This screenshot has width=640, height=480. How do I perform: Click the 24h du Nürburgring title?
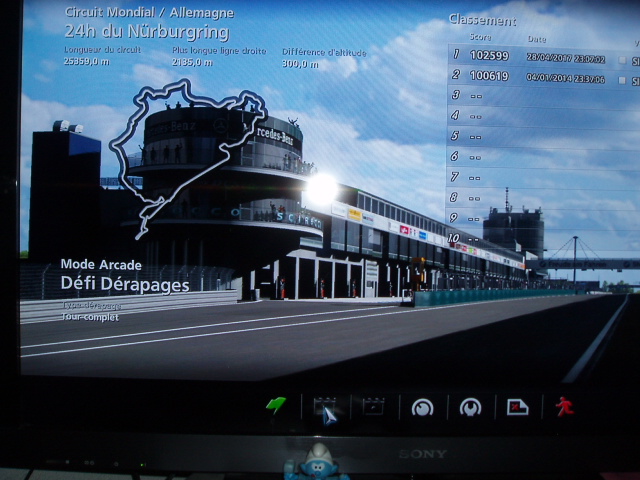click(139, 32)
